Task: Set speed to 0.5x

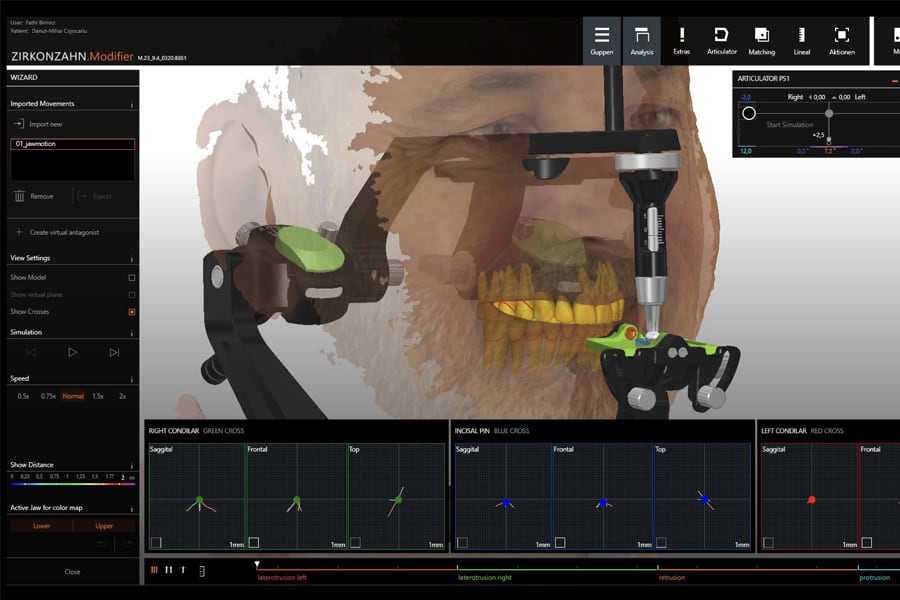Action: point(23,396)
